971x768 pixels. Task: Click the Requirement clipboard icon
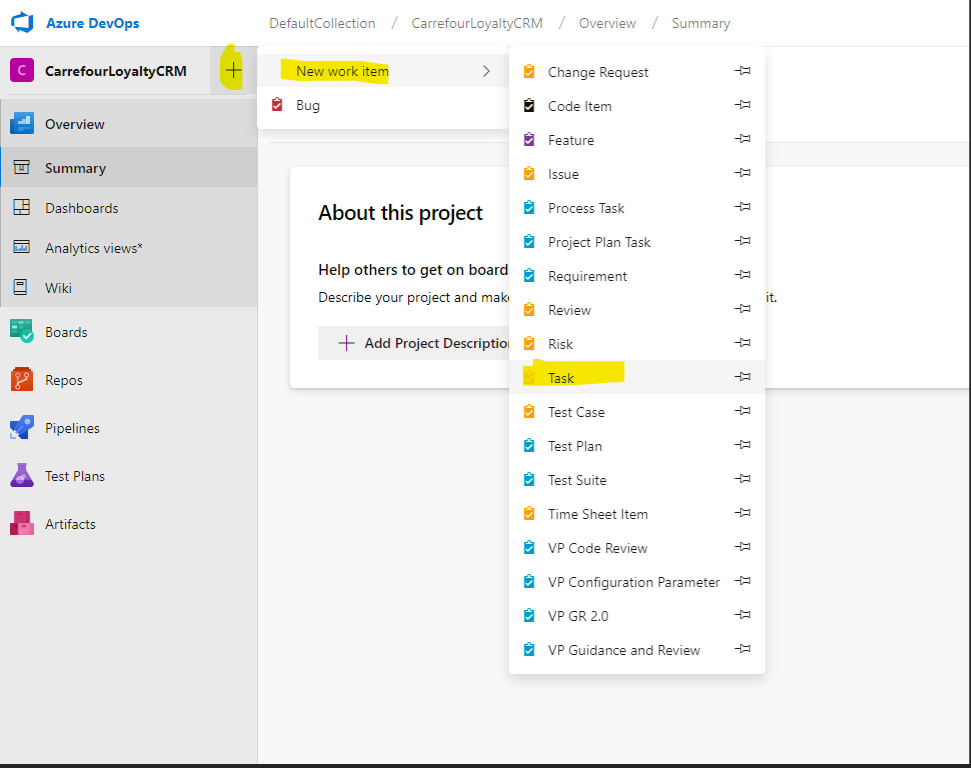coord(529,276)
